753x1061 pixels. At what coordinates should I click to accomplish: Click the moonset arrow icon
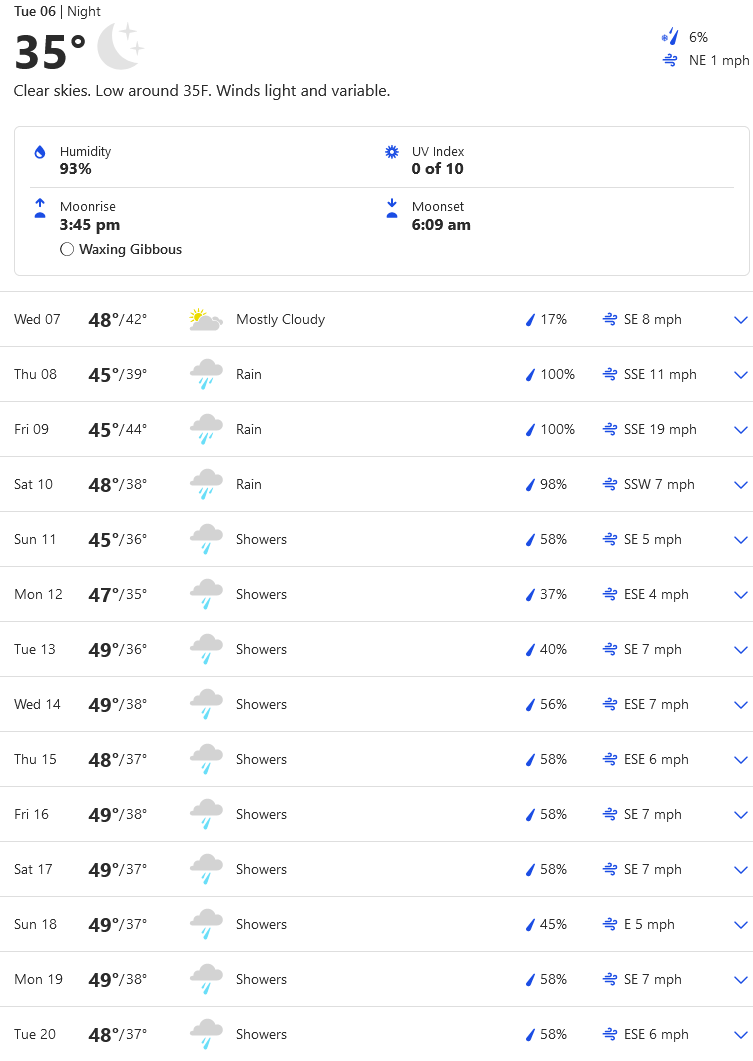[392, 208]
